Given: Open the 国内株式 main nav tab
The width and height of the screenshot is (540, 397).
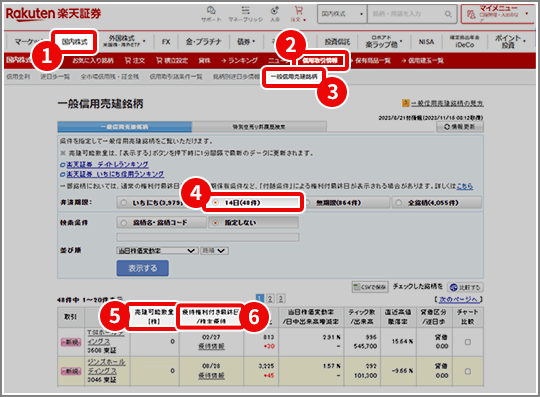Looking at the screenshot, I should 74,42.
